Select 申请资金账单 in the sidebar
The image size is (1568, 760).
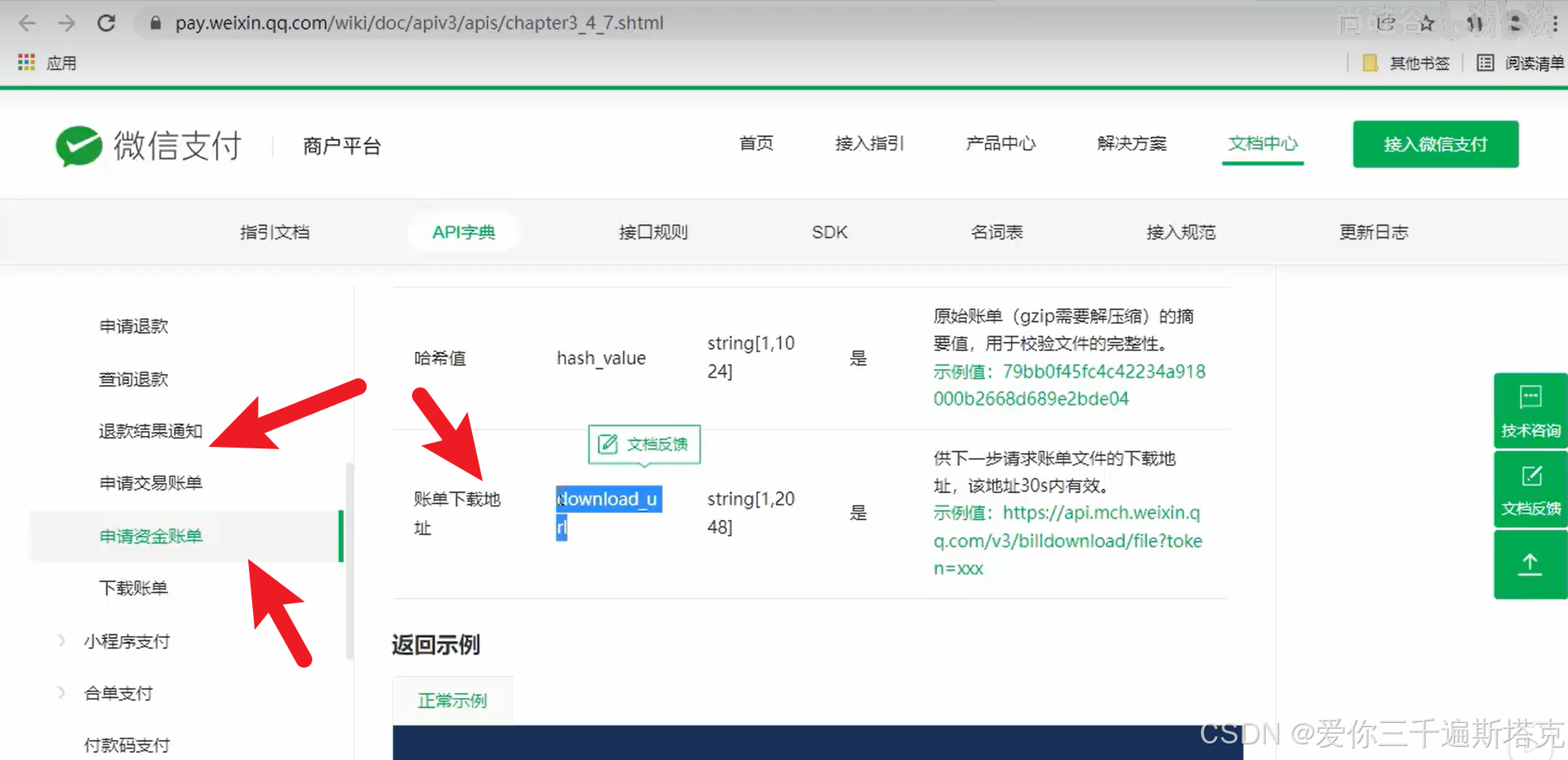point(186,536)
